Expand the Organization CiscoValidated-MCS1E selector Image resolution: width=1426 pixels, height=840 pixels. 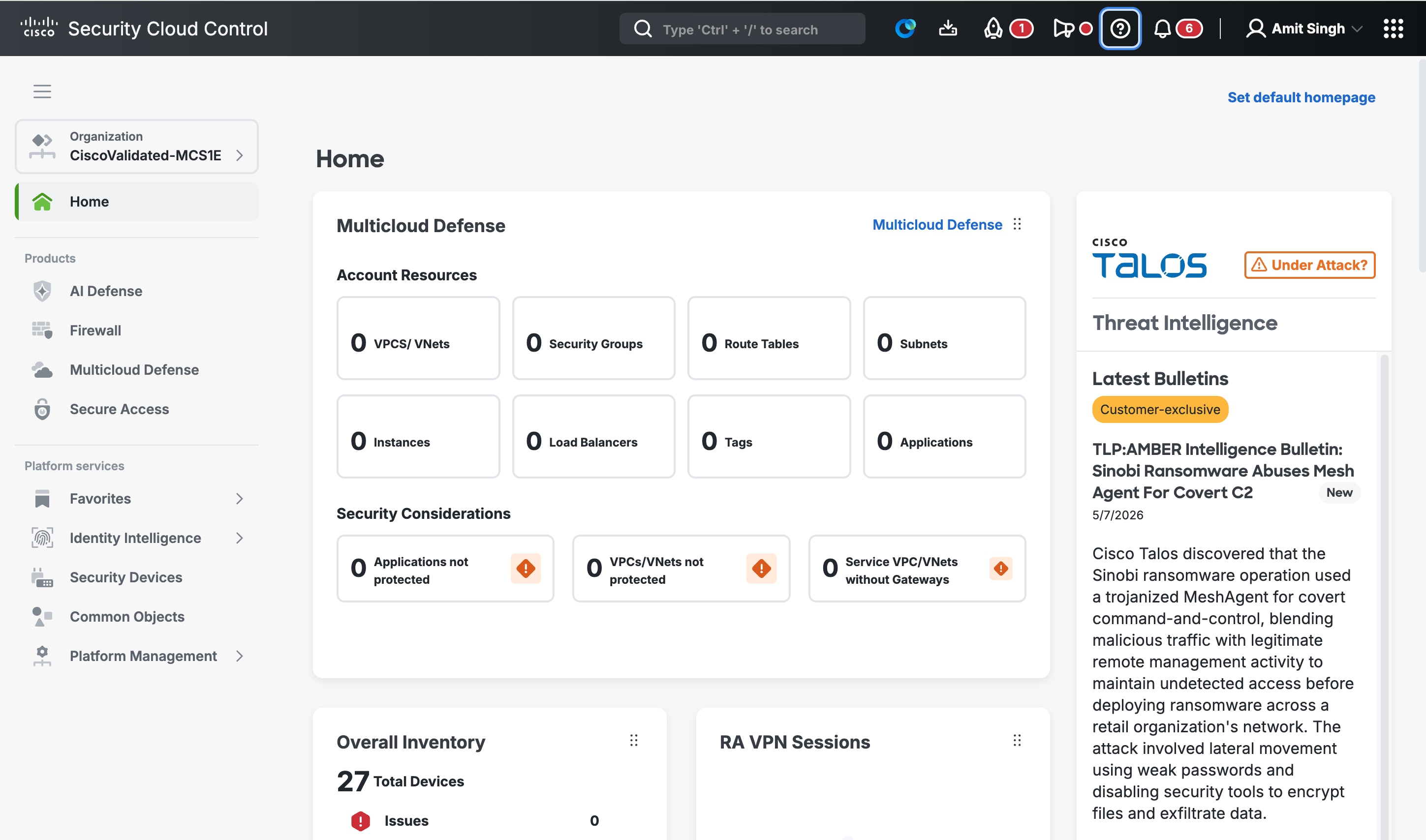(x=136, y=147)
